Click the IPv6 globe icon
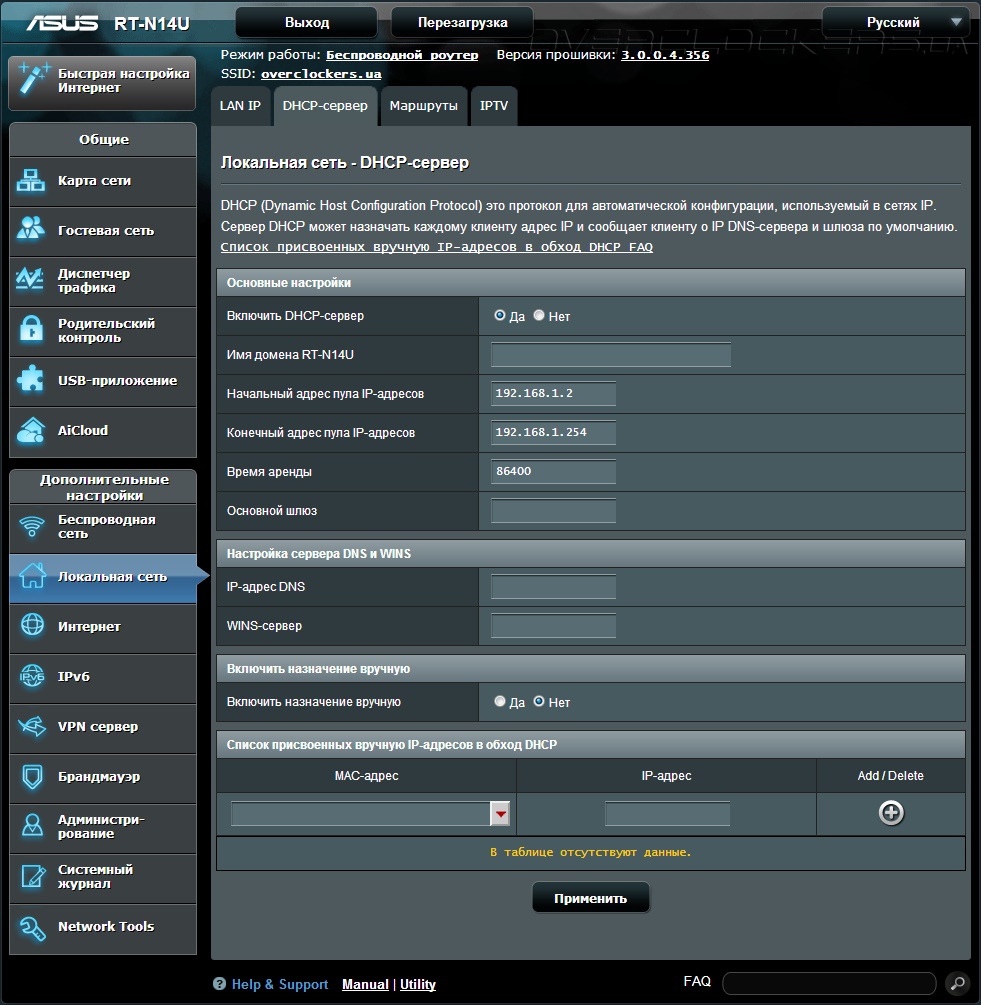The width and height of the screenshot is (981, 1005). tap(32, 676)
